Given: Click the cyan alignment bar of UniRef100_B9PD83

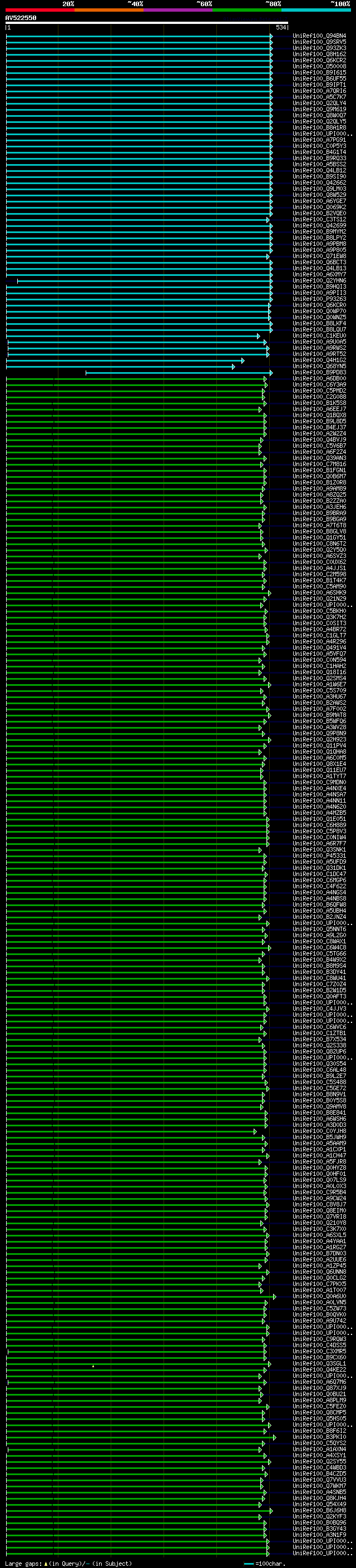Looking at the screenshot, I should (x=179, y=373).
